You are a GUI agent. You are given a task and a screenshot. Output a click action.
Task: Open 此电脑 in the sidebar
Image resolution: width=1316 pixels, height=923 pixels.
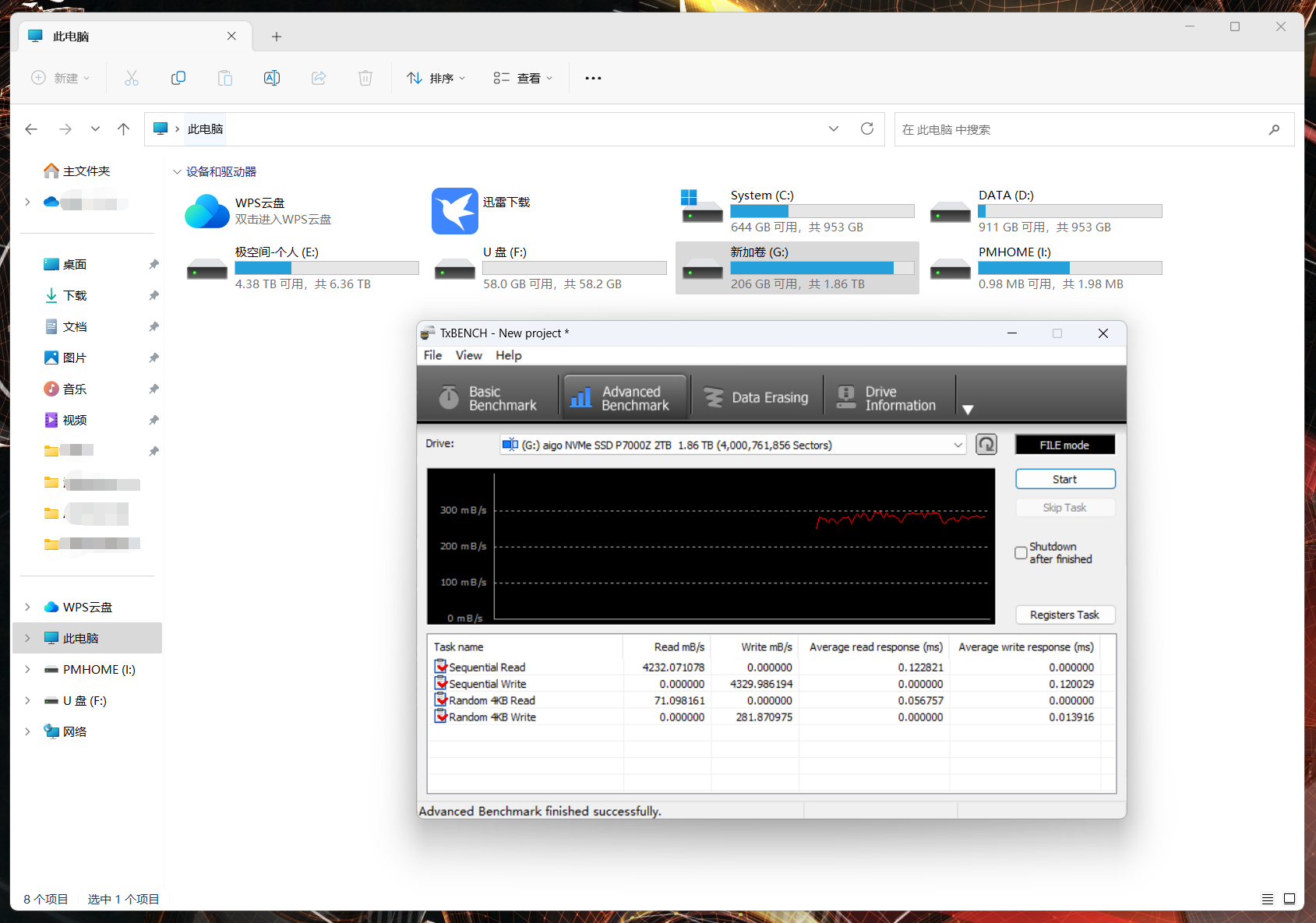point(87,638)
